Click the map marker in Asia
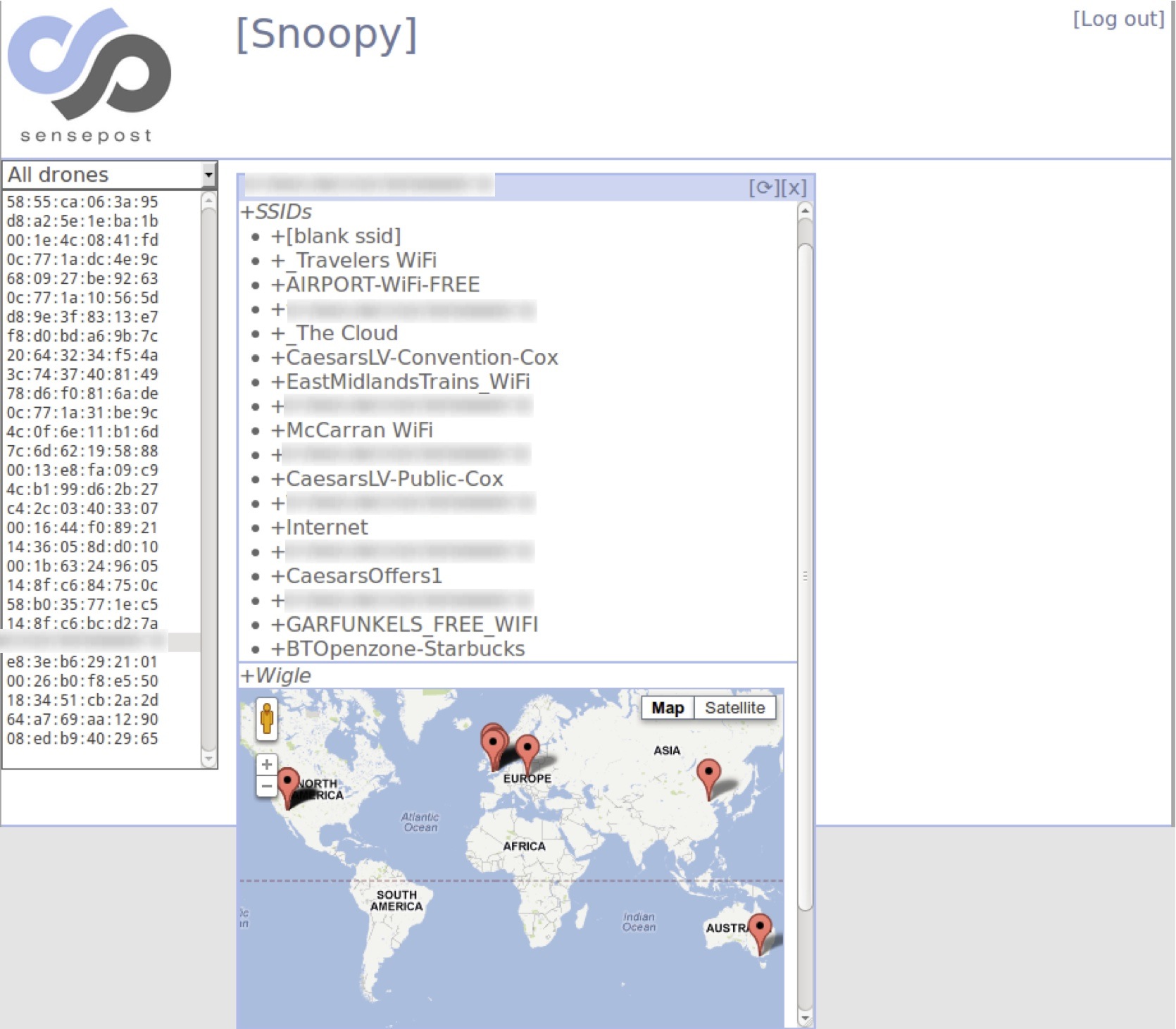The height and width of the screenshot is (1029, 1176). coord(708,774)
